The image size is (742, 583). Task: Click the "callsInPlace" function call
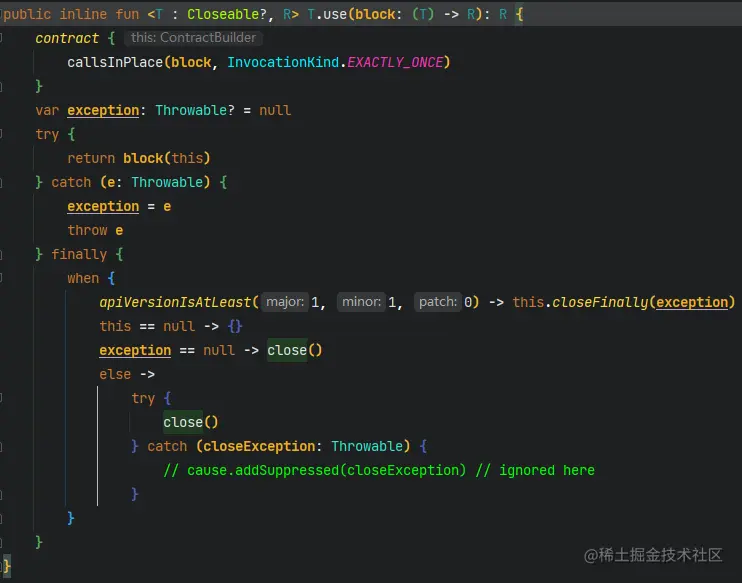coord(115,62)
